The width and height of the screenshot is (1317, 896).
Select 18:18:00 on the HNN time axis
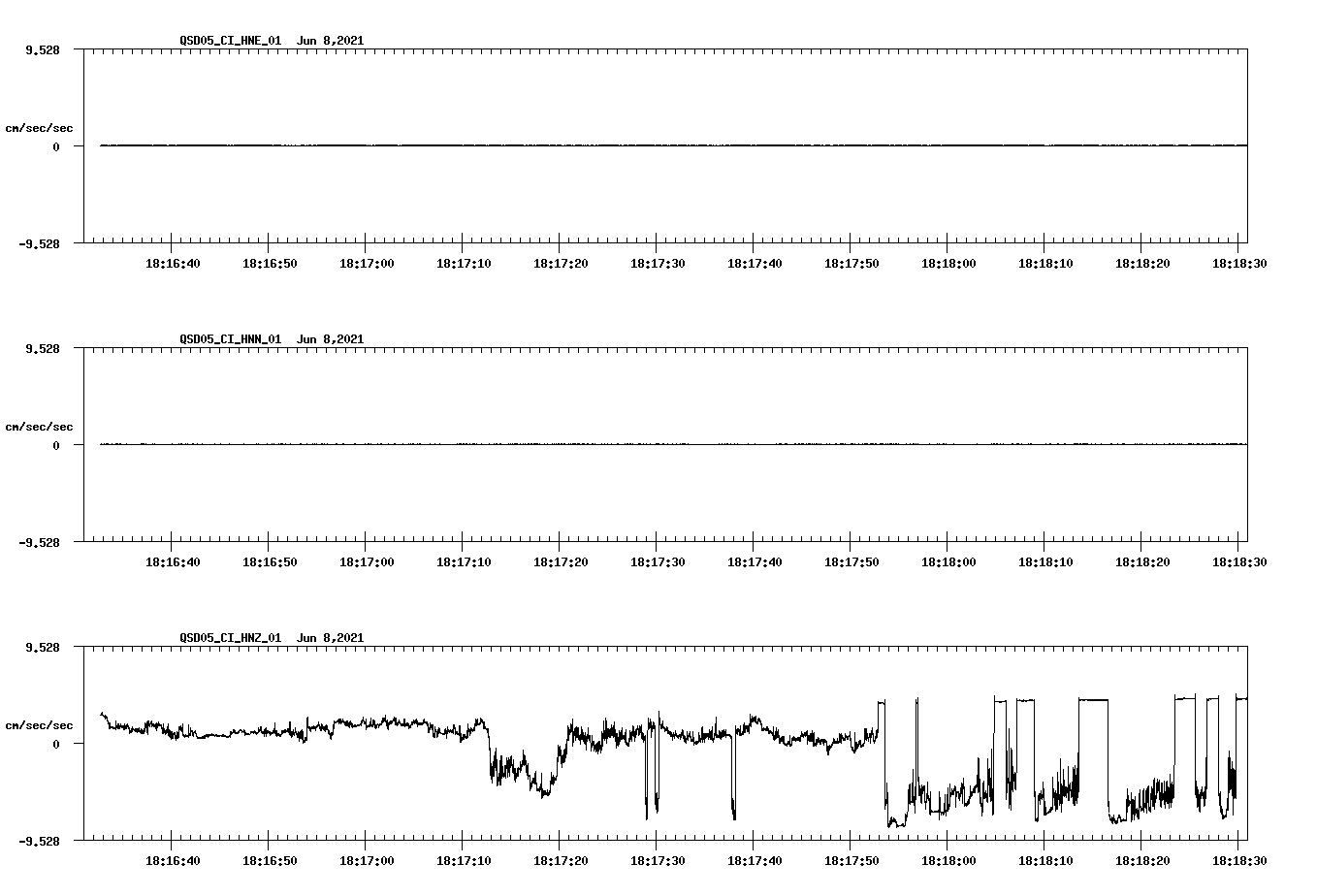[948, 562]
